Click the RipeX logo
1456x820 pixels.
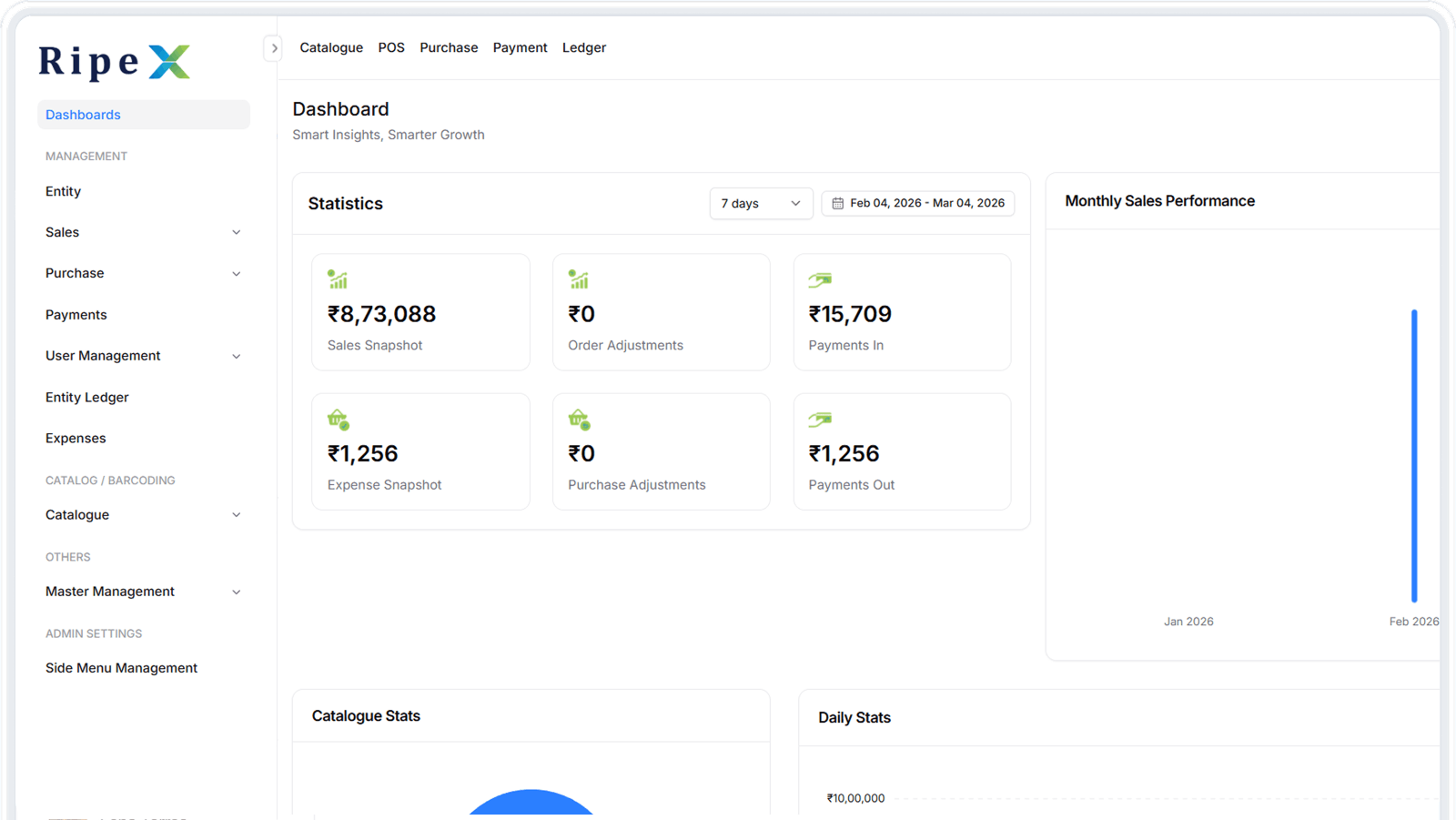point(115,62)
